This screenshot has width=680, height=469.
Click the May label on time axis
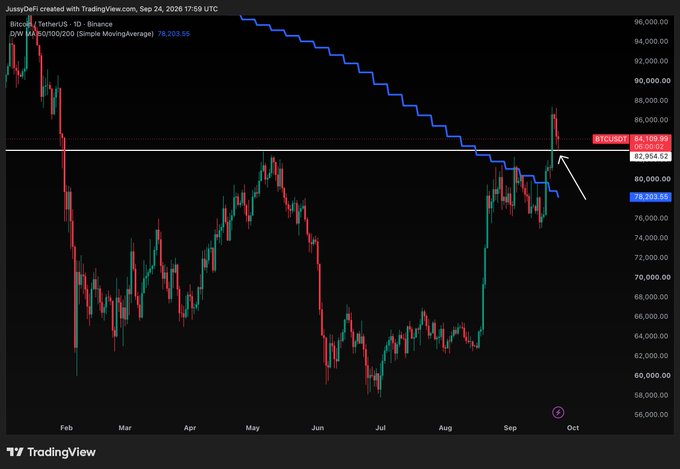252,428
